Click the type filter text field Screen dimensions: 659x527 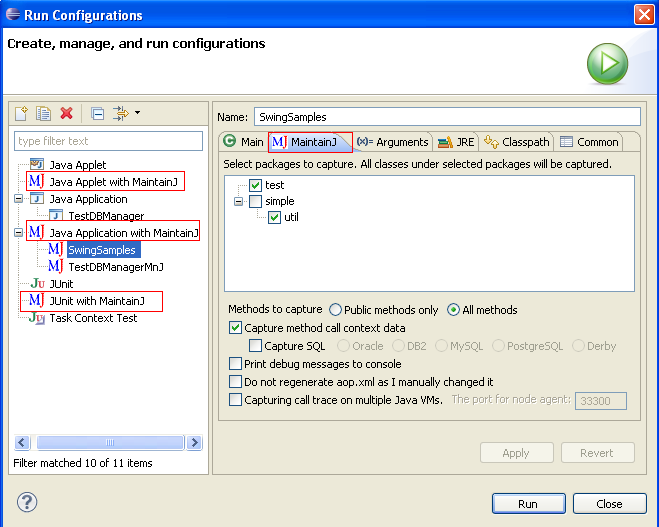pos(108,141)
